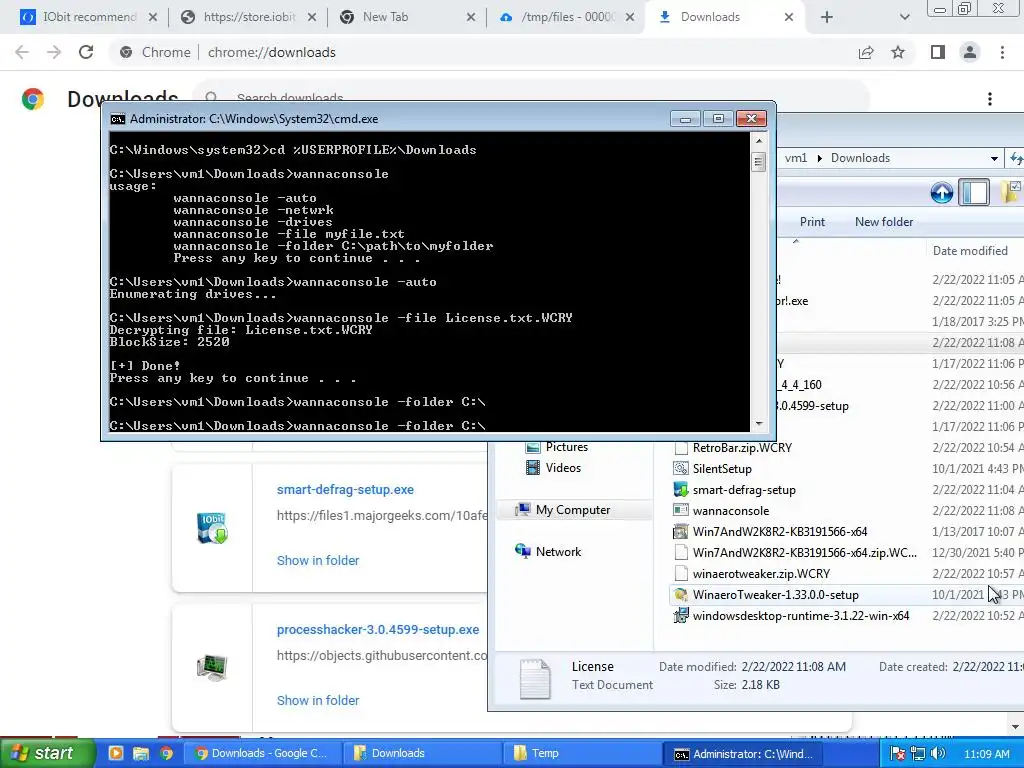Image resolution: width=1024 pixels, height=768 pixels.
Task: Click the Chrome forward arrow
Action: click(x=54, y=52)
